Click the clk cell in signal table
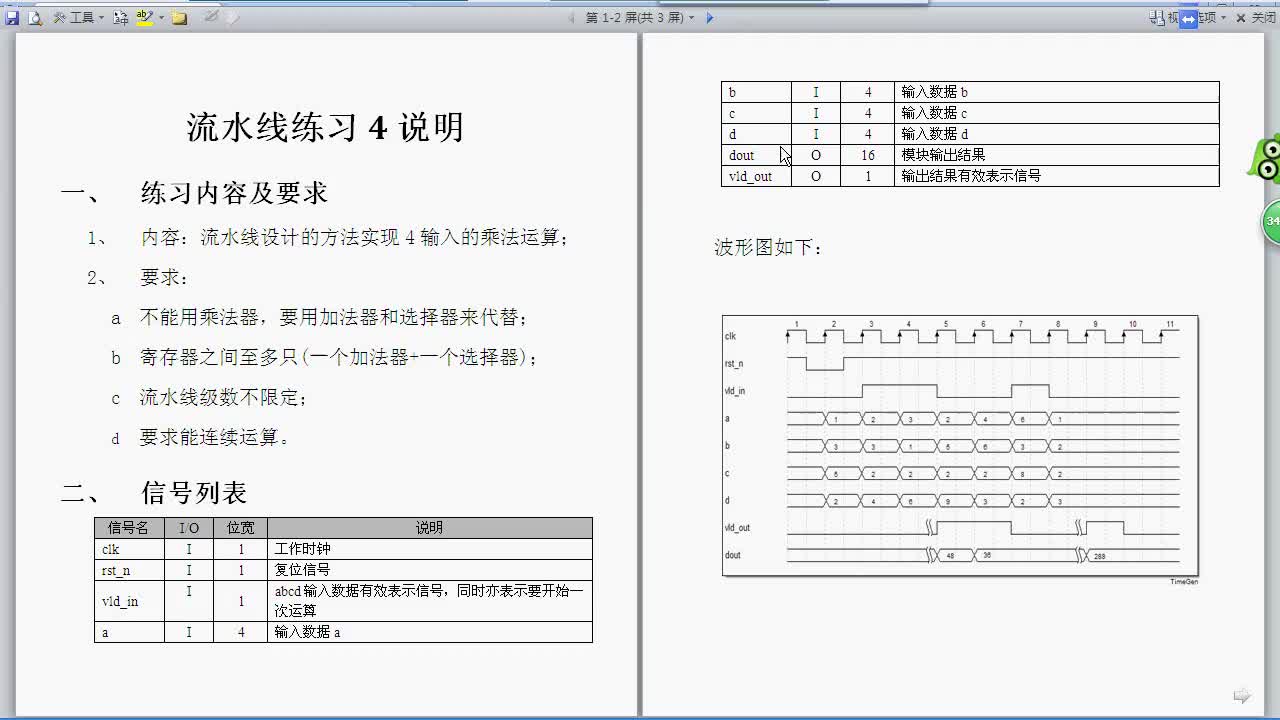 pos(130,549)
